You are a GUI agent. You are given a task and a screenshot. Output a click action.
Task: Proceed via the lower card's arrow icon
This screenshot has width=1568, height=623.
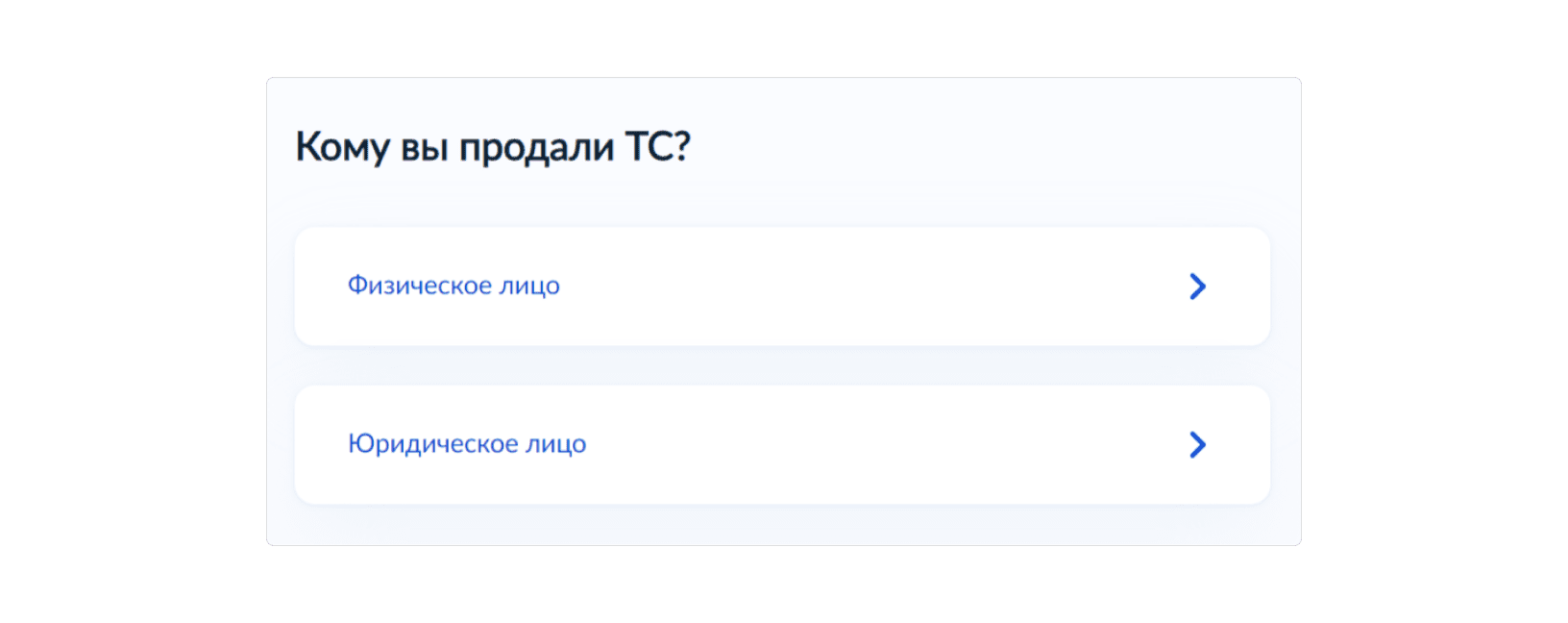tap(1197, 444)
